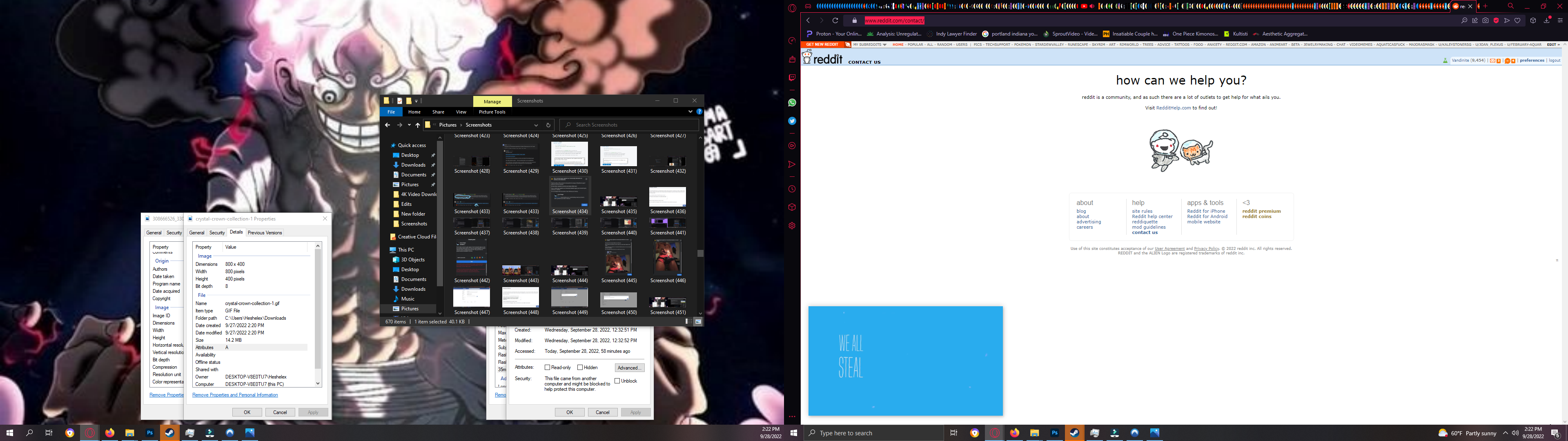Click the browser's back arrow
1568x441 pixels.
[808, 21]
